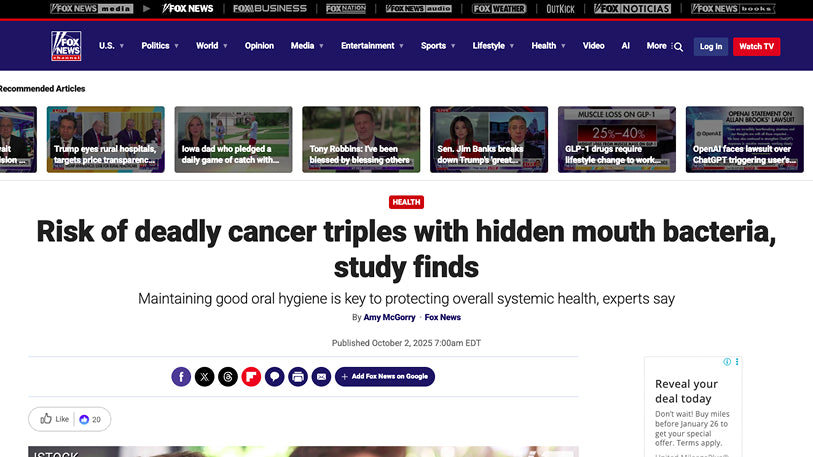This screenshot has height=457, width=813.
Task: Open the Health dropdown menu
Action: [548, 46]
